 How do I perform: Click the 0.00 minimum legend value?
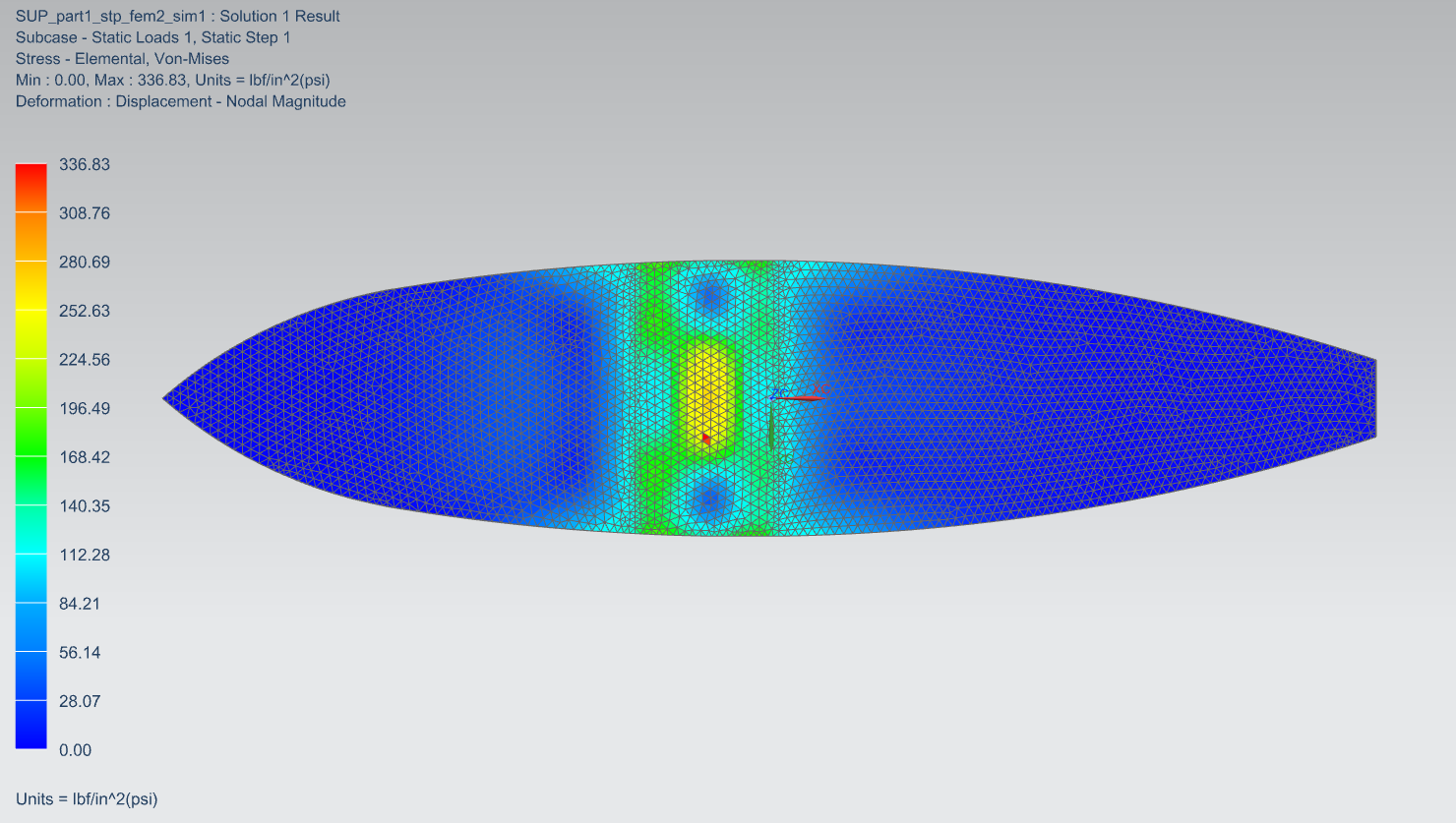[75, 750]
